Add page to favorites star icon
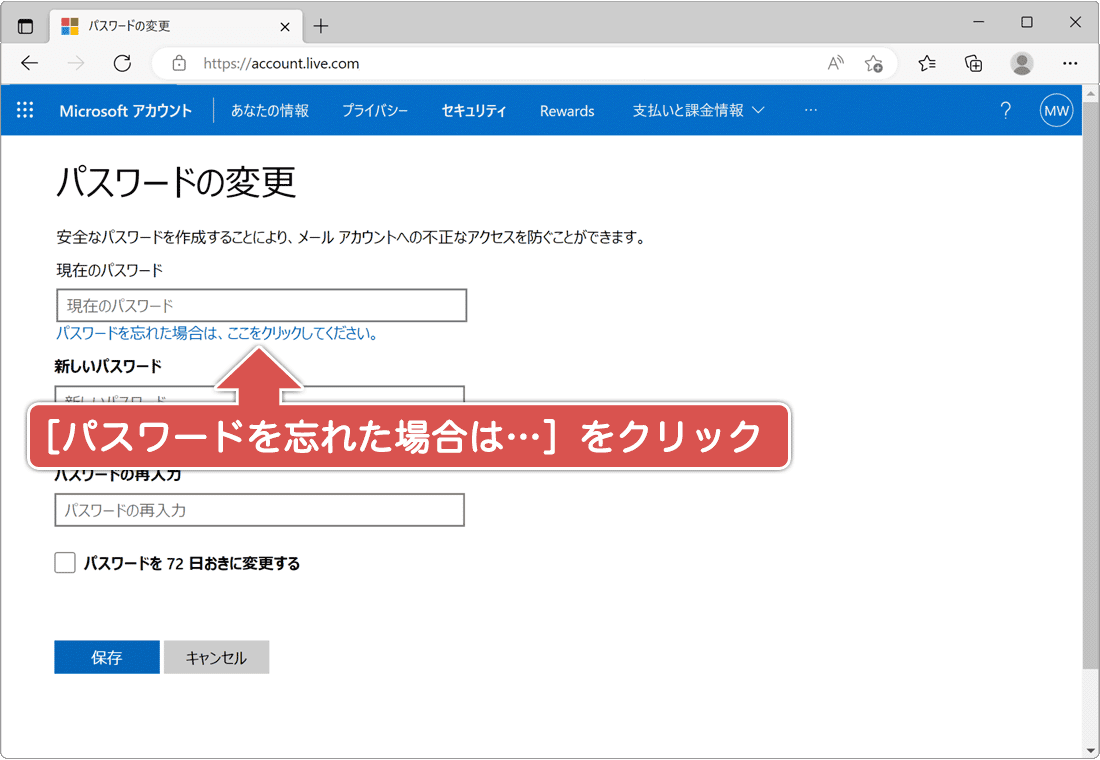Image resolution: width=1100 pixels, height=760 pixels. (873, 64)
